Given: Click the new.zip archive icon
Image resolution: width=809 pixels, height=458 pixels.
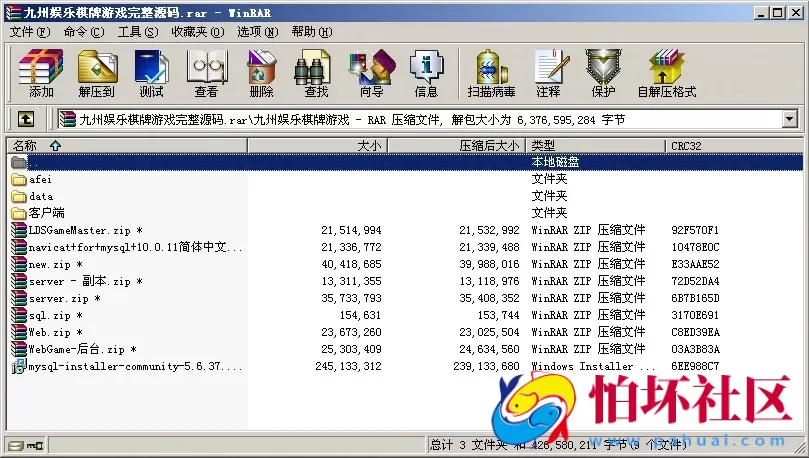Looking at the screenshot, I should [19, 264].
